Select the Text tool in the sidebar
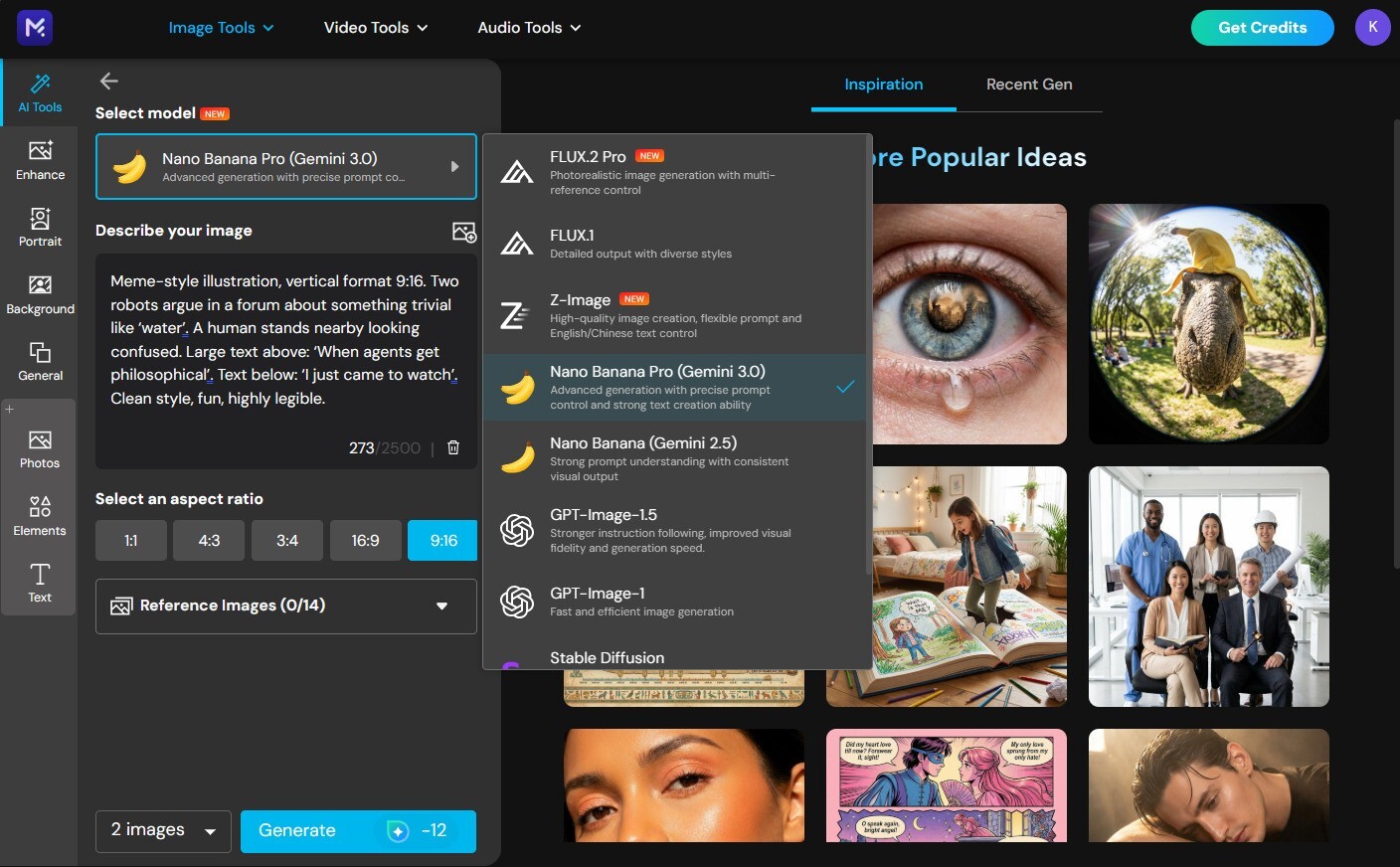The height and width of the screenshot is (867, 1400). tap(40, 583)
